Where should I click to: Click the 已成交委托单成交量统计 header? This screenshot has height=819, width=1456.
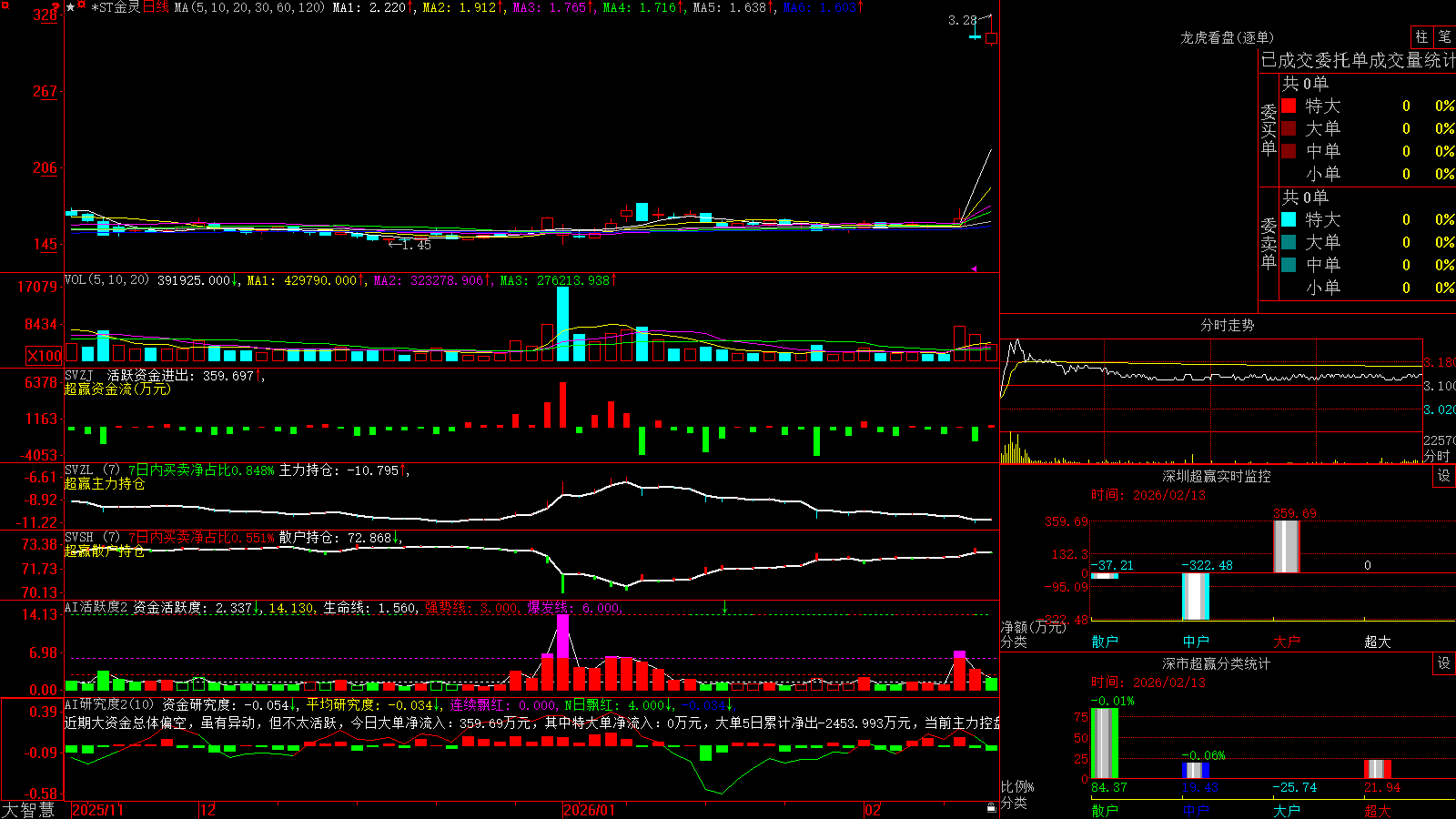pyautogui.click(x=1358, y=60)
